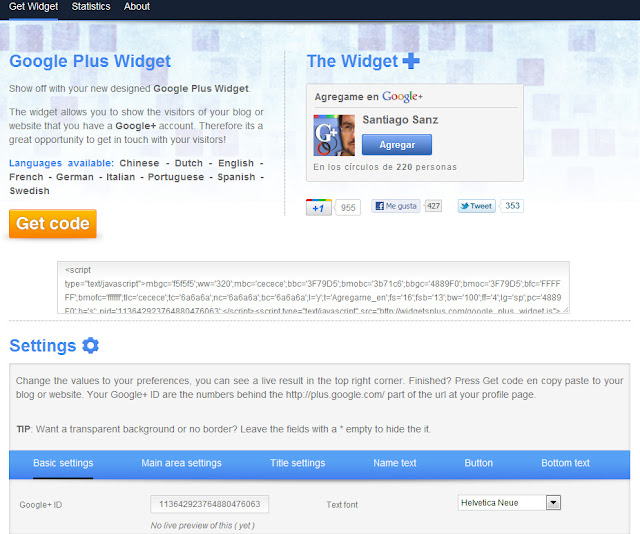Viewport: 640px width, 534px height.
Task: Click the gear icon next to Settings
Action: tap(90, 345)
